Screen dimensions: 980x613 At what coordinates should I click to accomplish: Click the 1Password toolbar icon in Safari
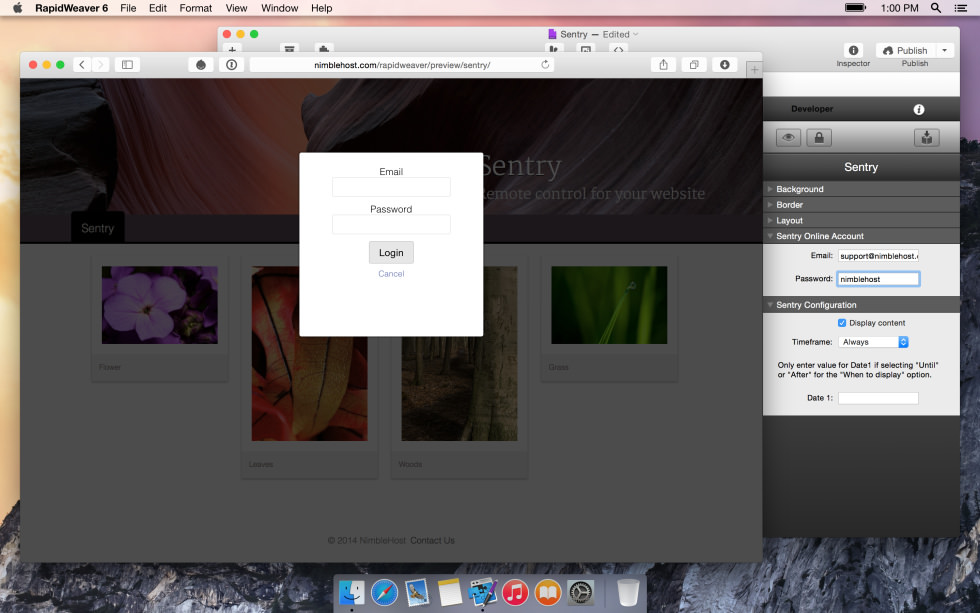click(x=231, y=64)
